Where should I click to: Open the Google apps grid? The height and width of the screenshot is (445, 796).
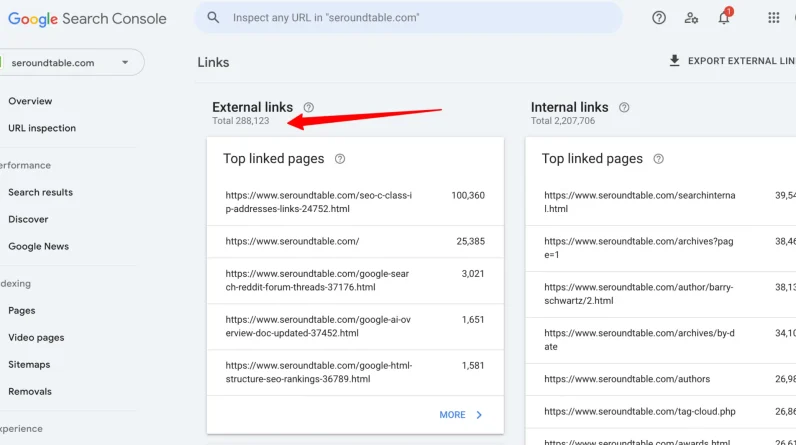click(773, 18)
